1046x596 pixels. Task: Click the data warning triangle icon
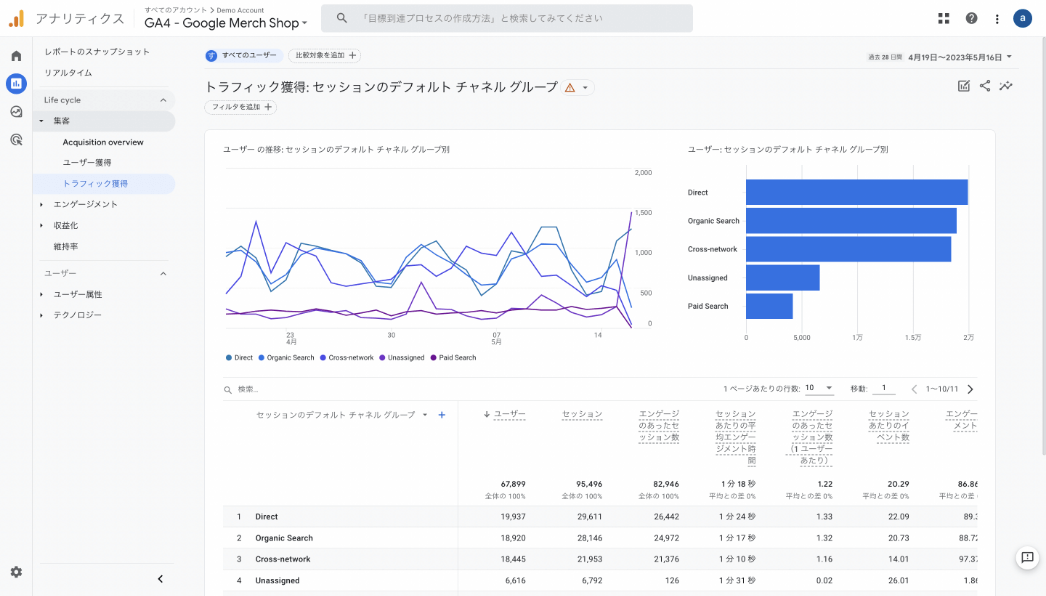[x=570, y=87]
